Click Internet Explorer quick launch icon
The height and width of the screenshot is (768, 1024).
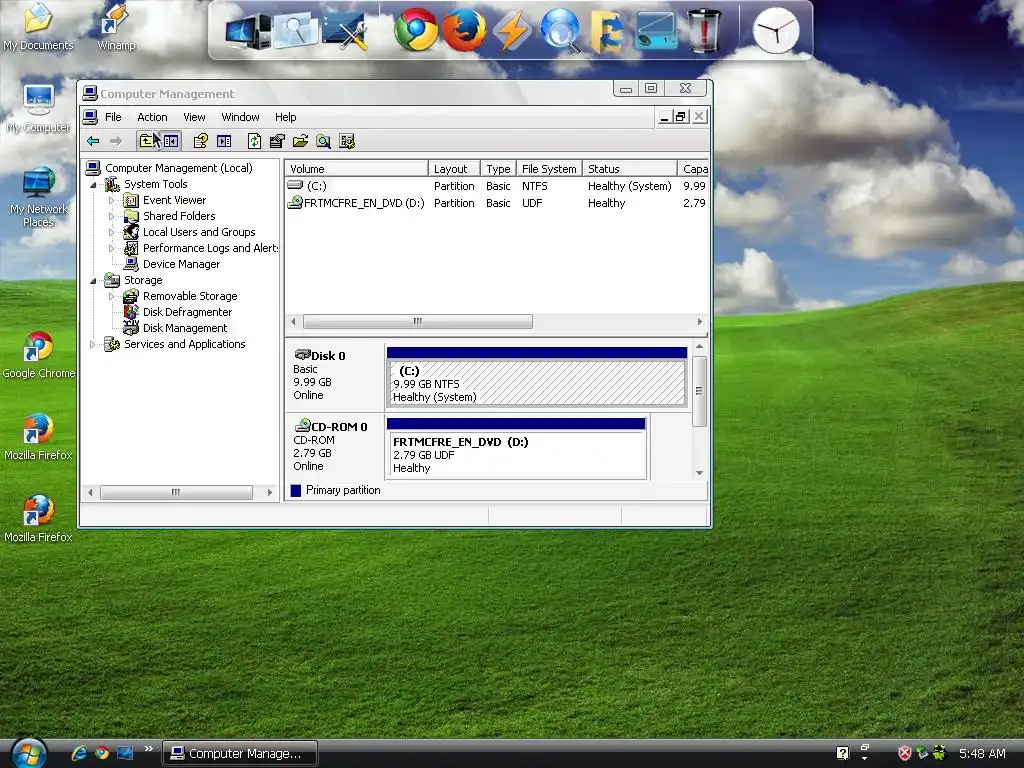tap(80, 753)
